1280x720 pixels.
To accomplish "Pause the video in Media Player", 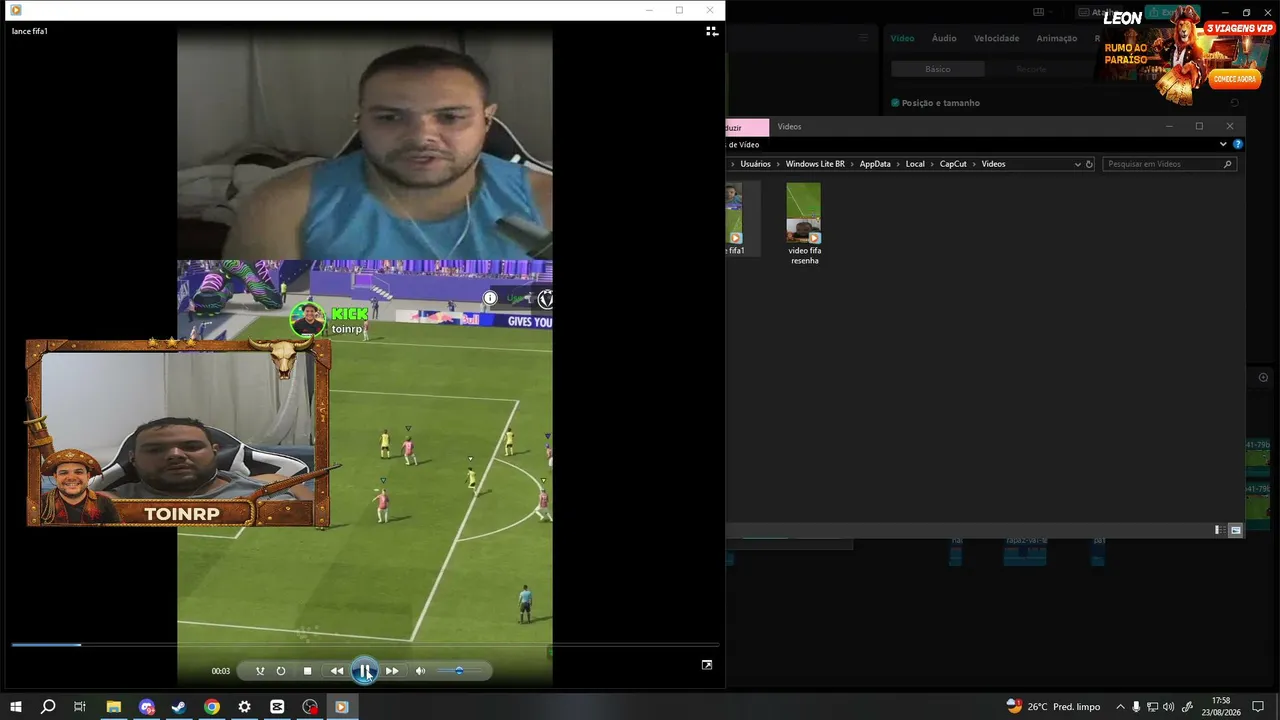I will pos(365,671).
